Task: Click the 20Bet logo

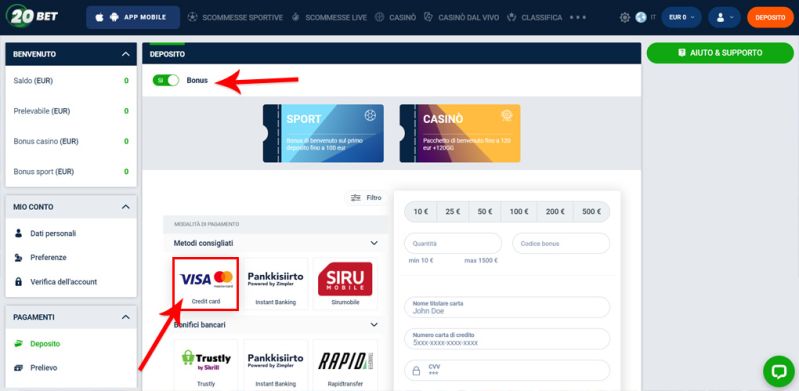Action: point(32,16)
